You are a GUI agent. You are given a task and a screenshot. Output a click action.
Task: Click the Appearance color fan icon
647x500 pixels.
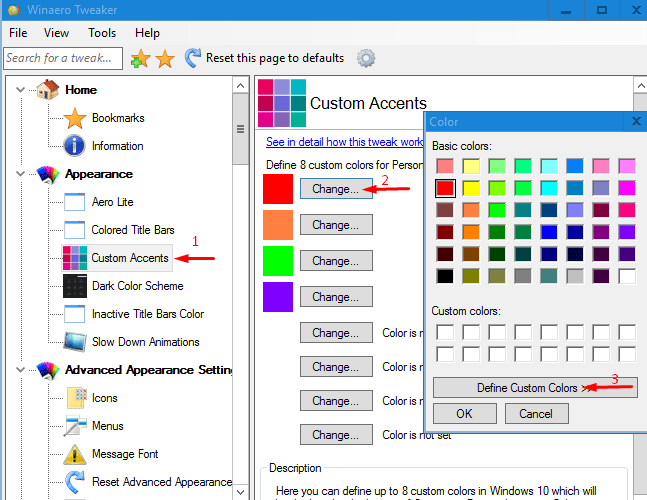point(48,174)
